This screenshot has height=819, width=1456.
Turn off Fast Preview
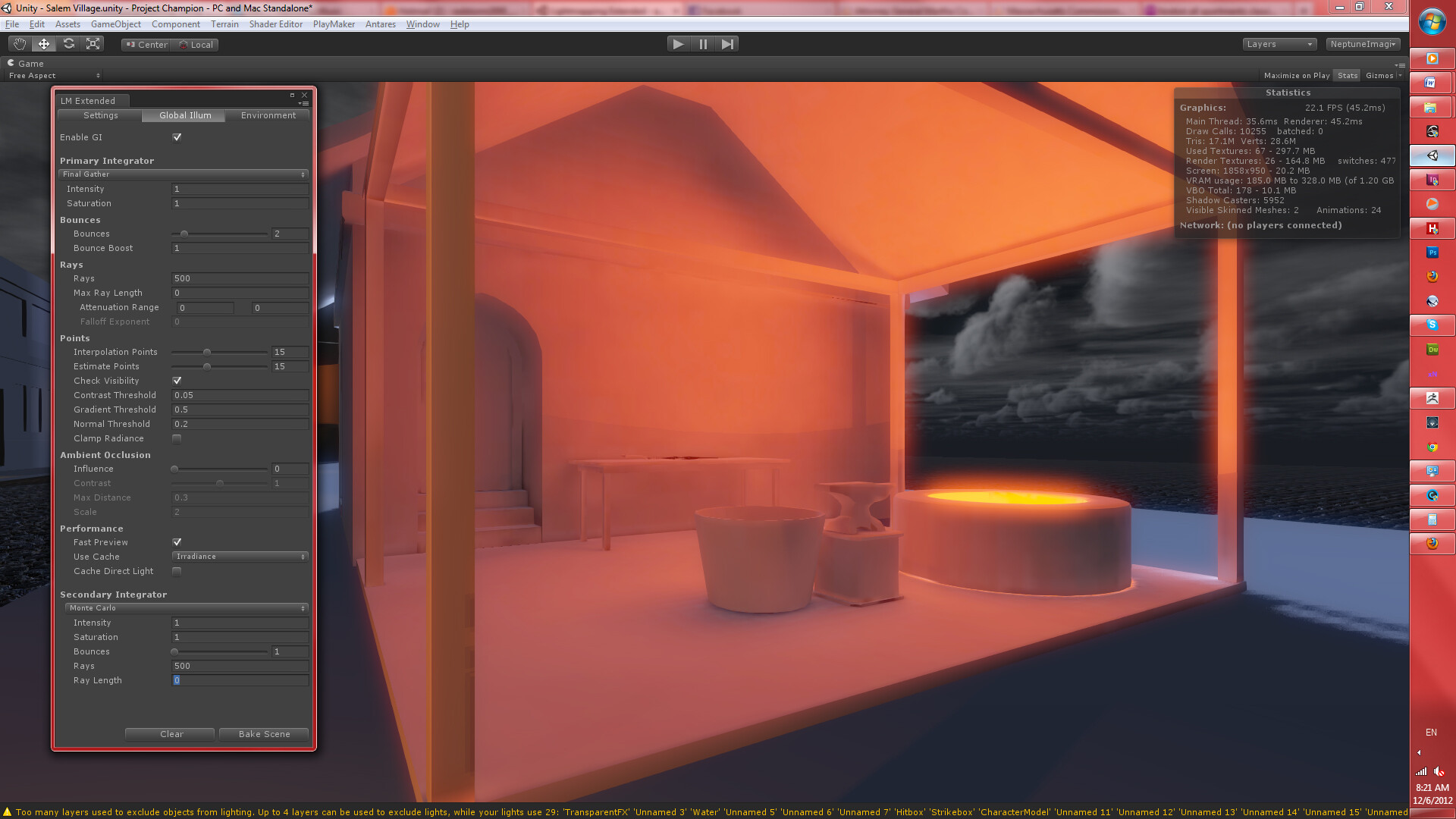177,542
